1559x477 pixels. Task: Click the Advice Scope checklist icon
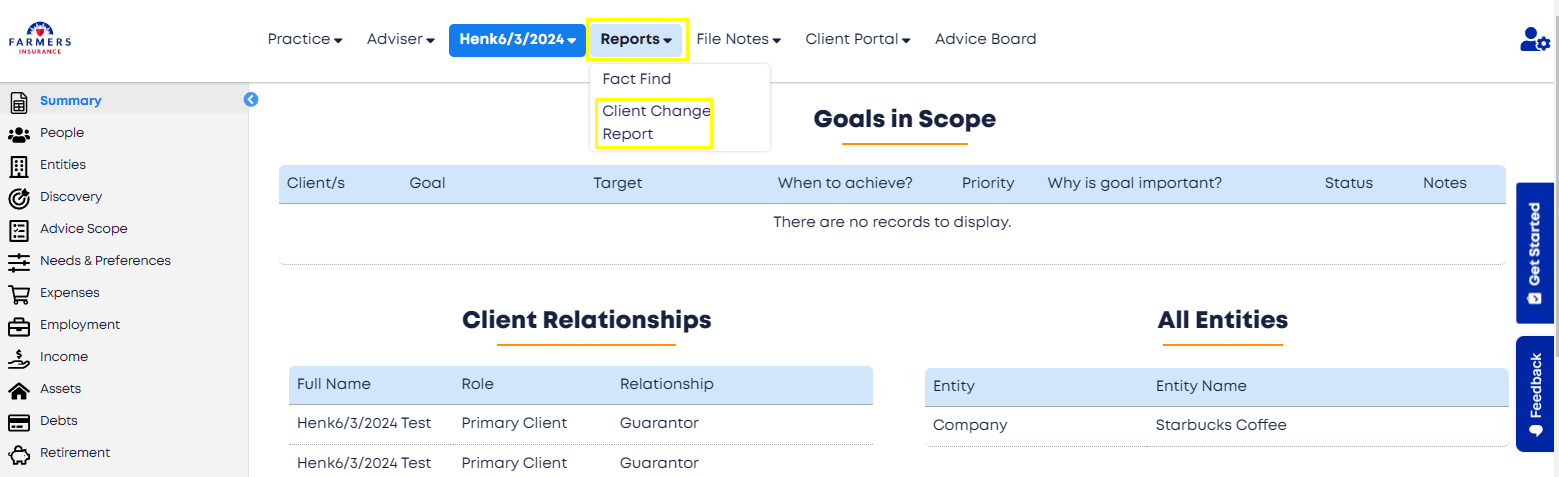pos(18,230)
